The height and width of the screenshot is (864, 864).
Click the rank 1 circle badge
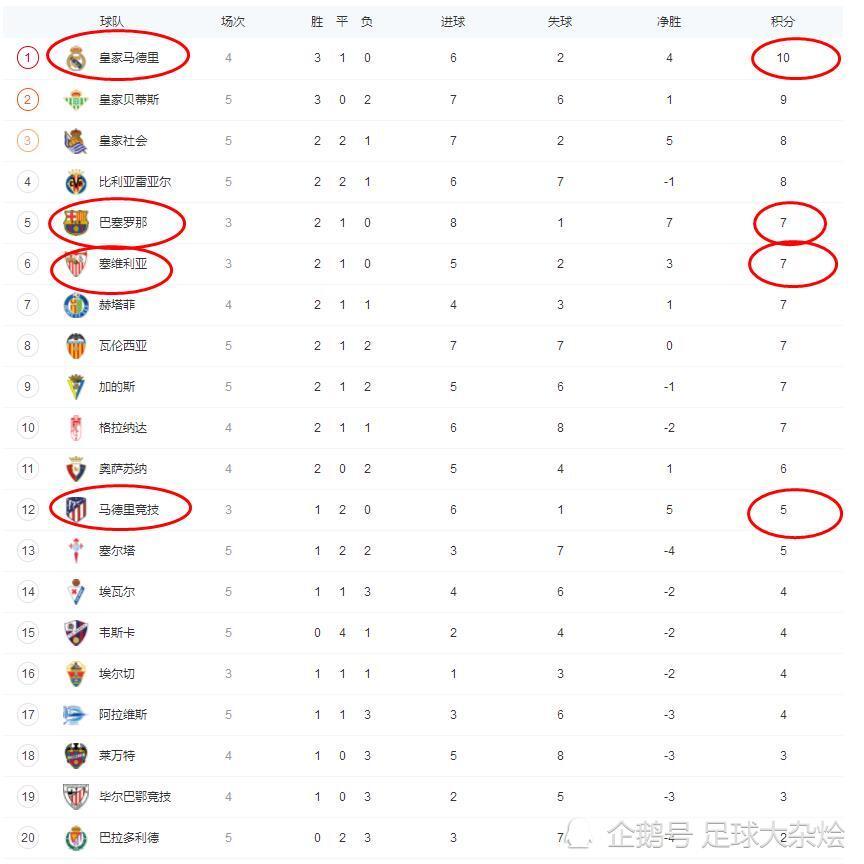(28, 58)
